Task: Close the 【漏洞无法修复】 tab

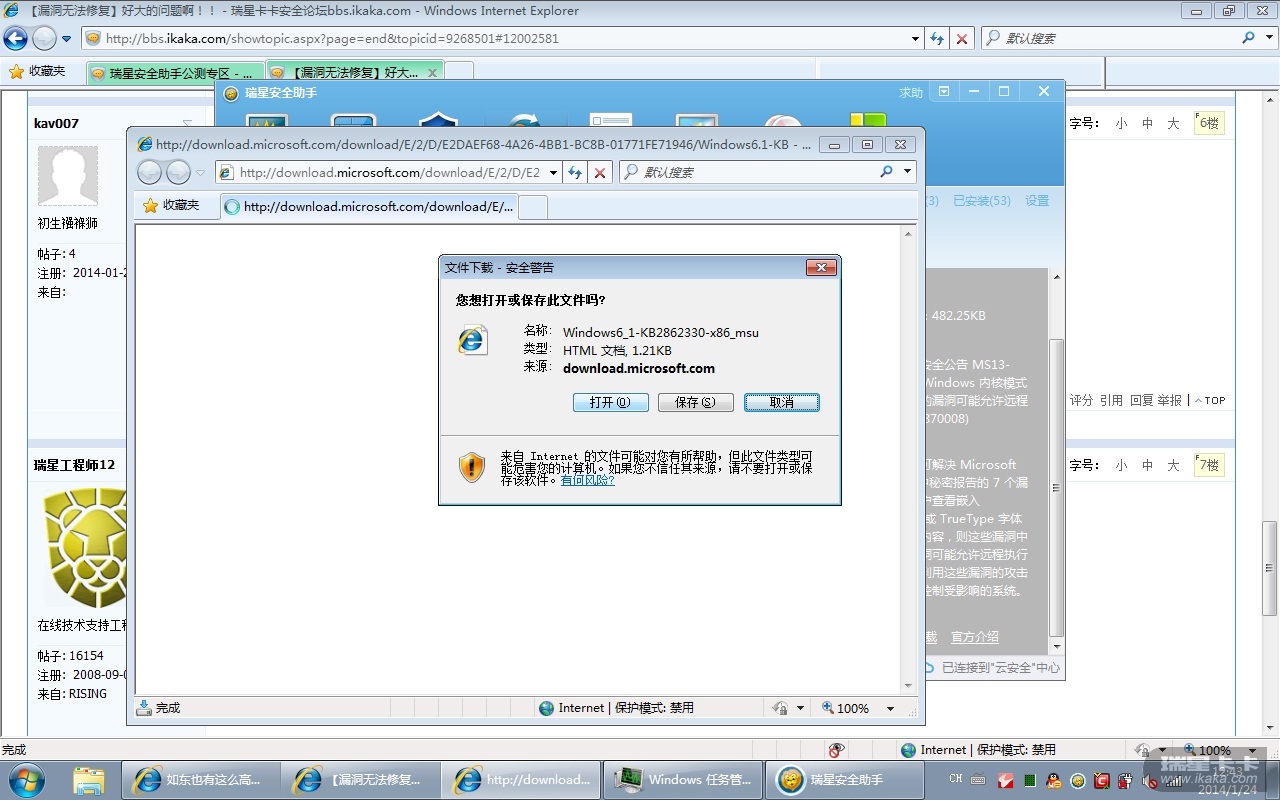Action: coord(433,73)
